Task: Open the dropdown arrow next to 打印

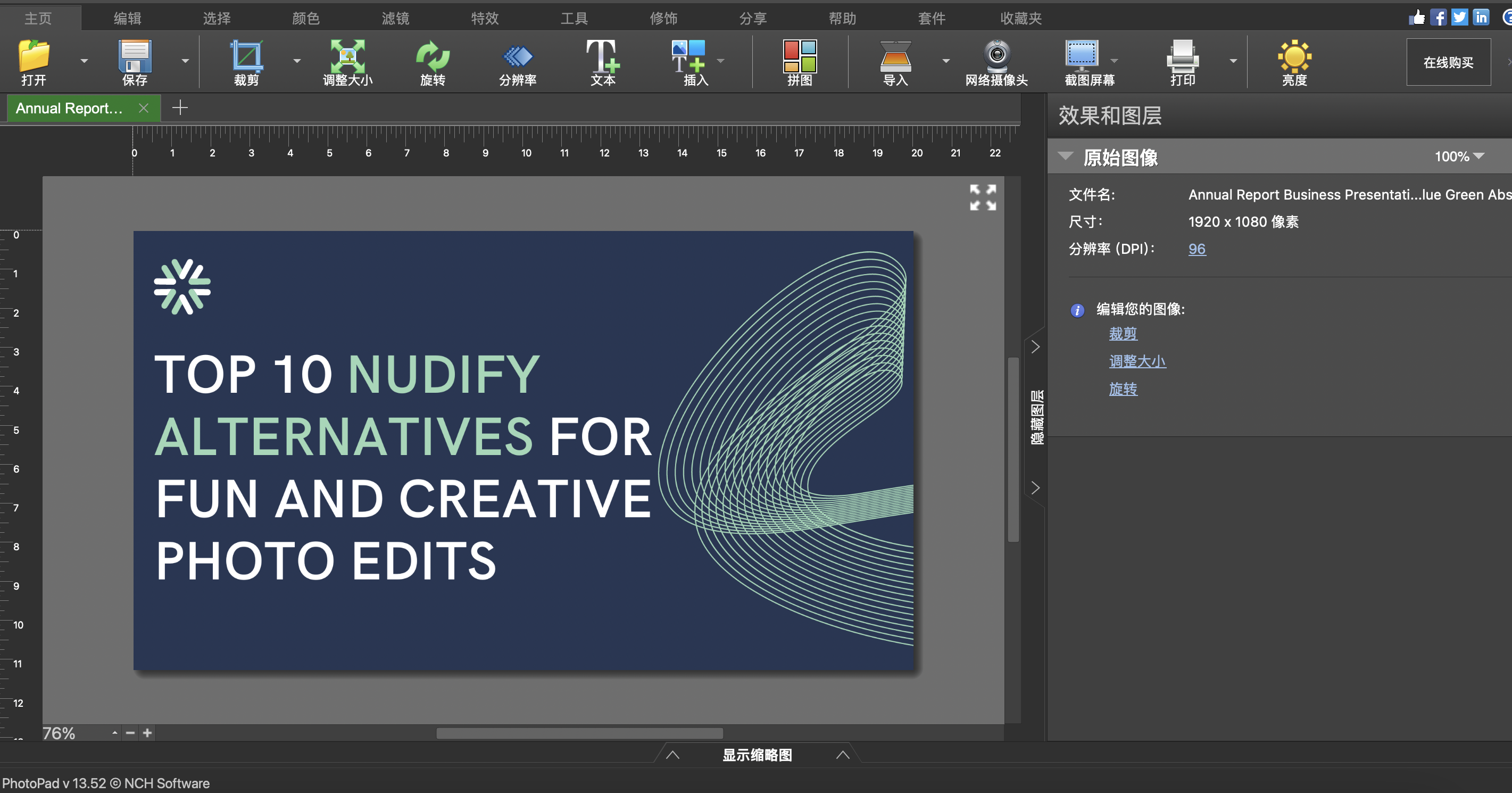Action: tap(1233, 61)
